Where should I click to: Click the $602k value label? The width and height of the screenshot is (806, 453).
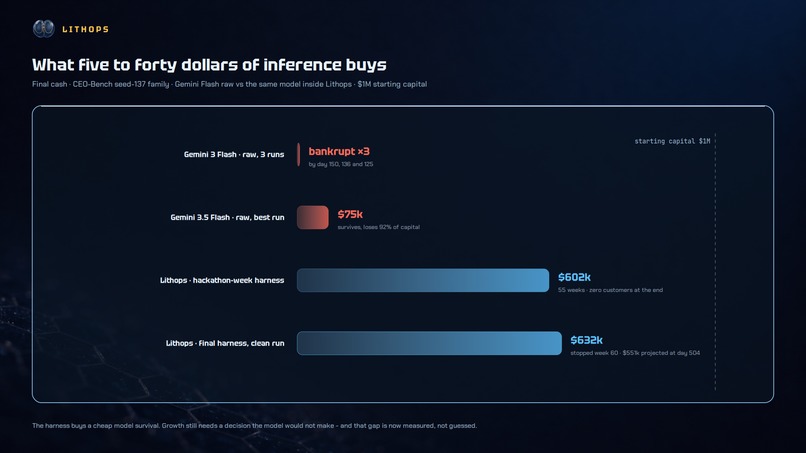(574, 277)
